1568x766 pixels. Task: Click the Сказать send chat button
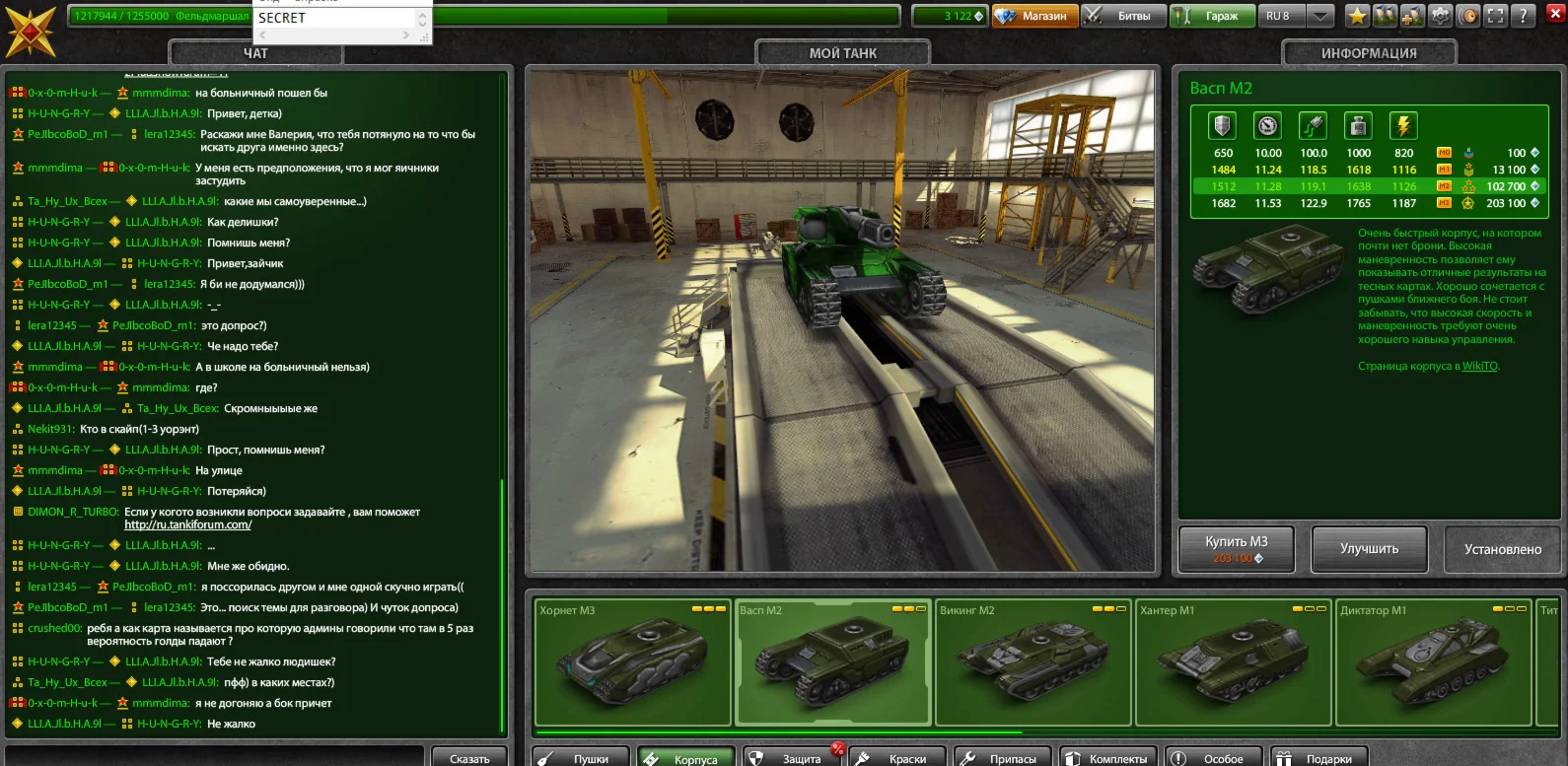coord(469,758)
